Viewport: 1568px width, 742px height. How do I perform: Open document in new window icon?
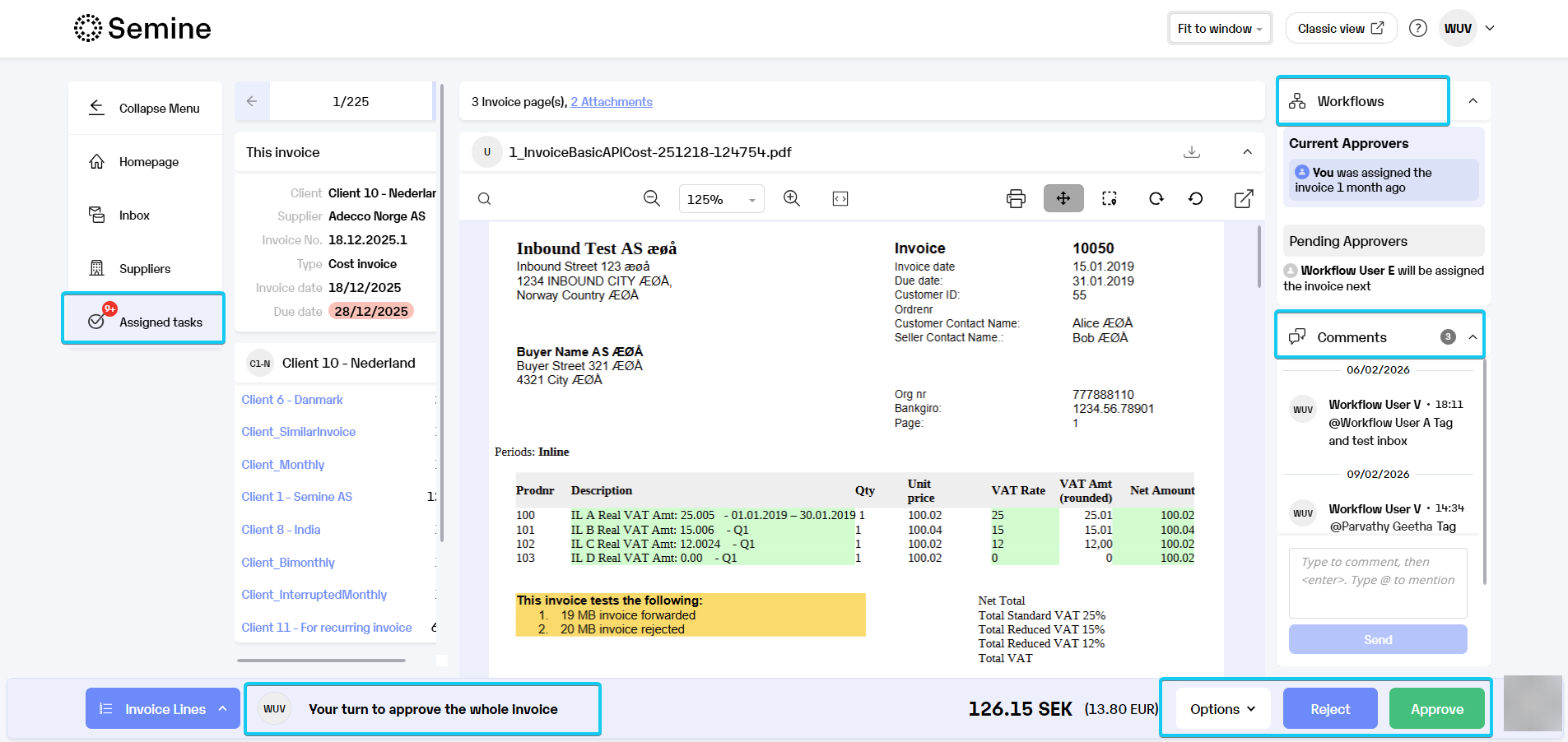1244,198
